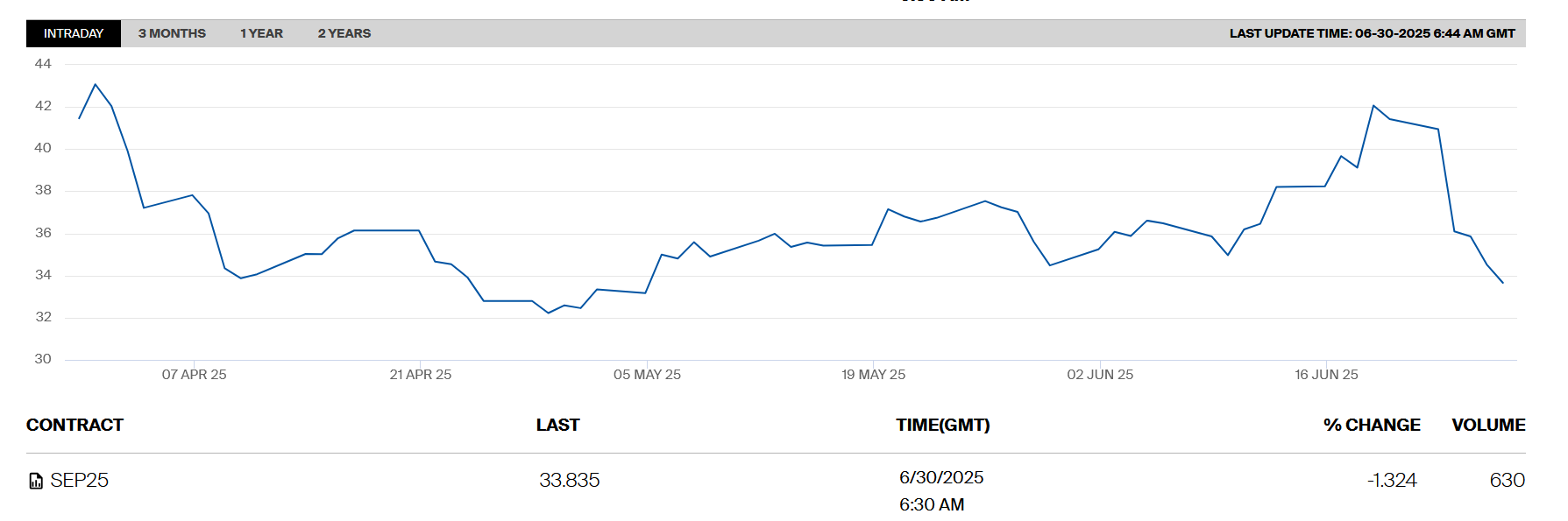Select the TIME(GMT) column header

click(x=942, y=425)
